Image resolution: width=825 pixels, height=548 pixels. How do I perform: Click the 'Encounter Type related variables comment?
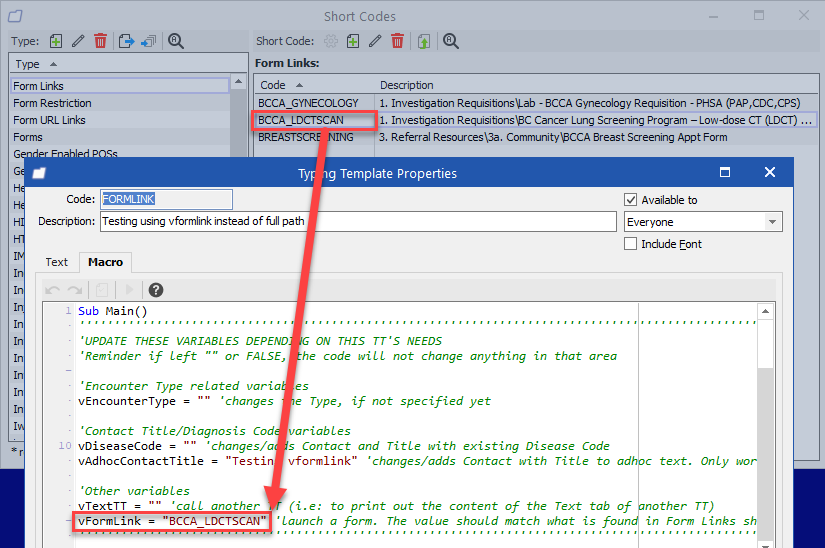[193, 386]
